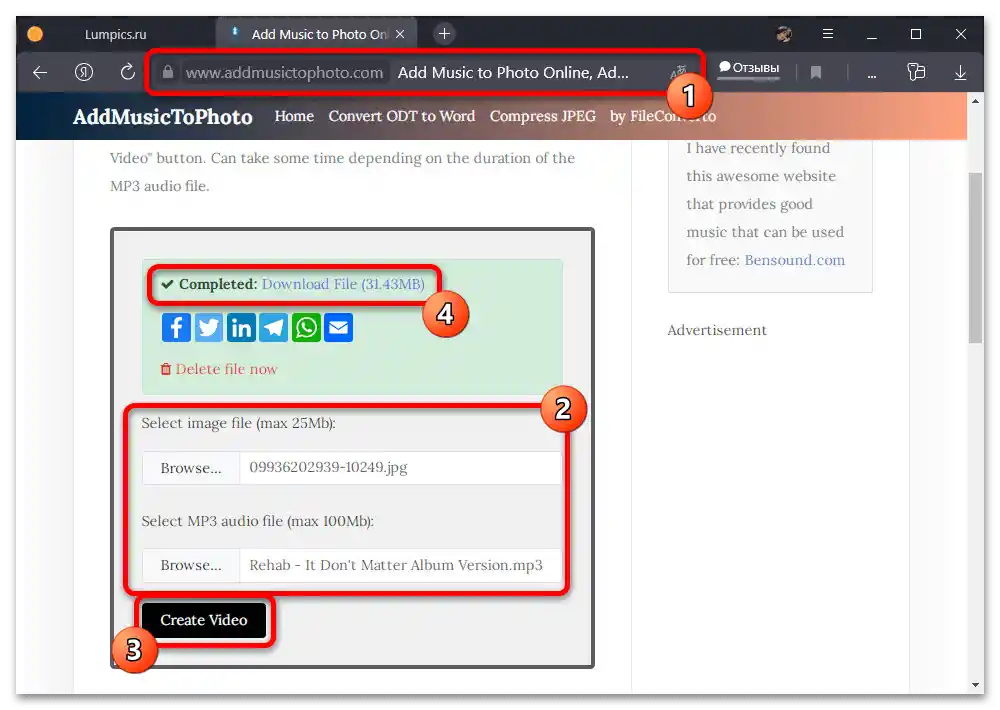Close the Add Music to Photo tab
The width and height of the screenshot is (1000, 710).
tap(400, 34)
